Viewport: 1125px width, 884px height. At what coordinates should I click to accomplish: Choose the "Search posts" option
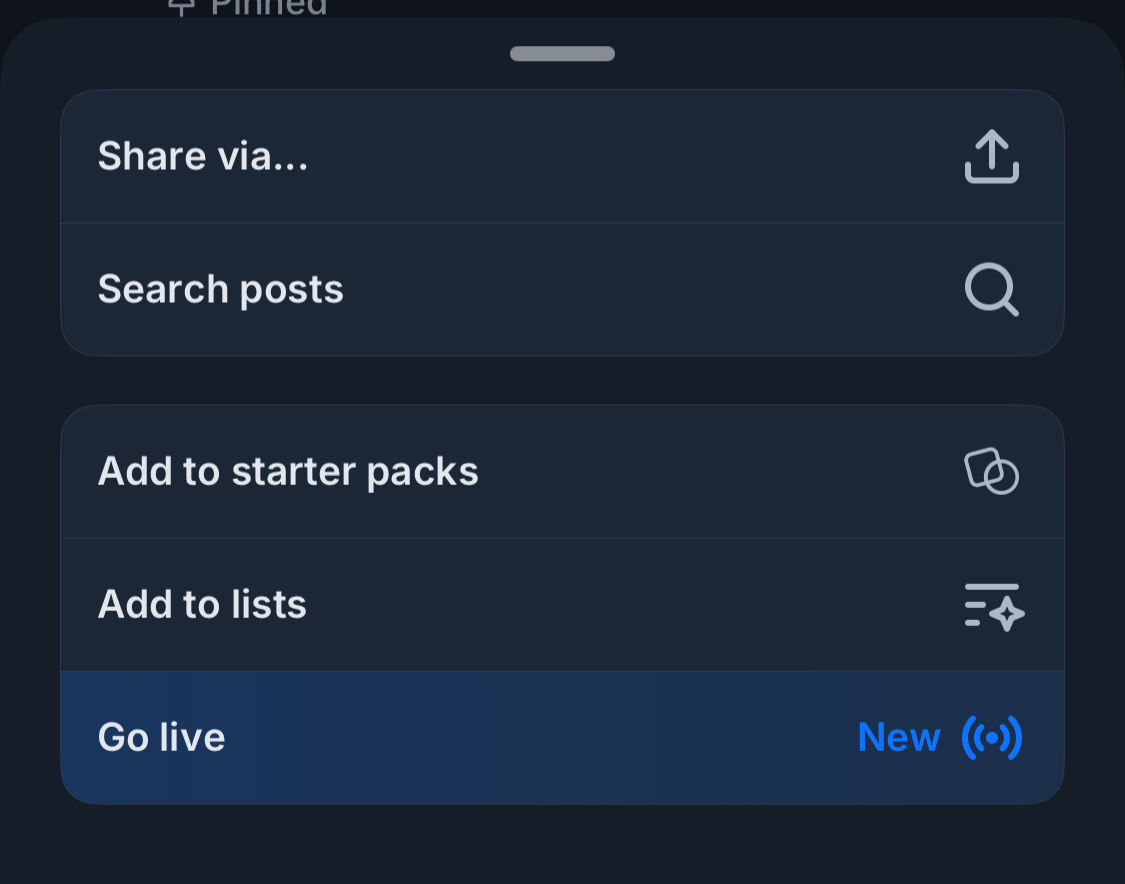(220, 290)
